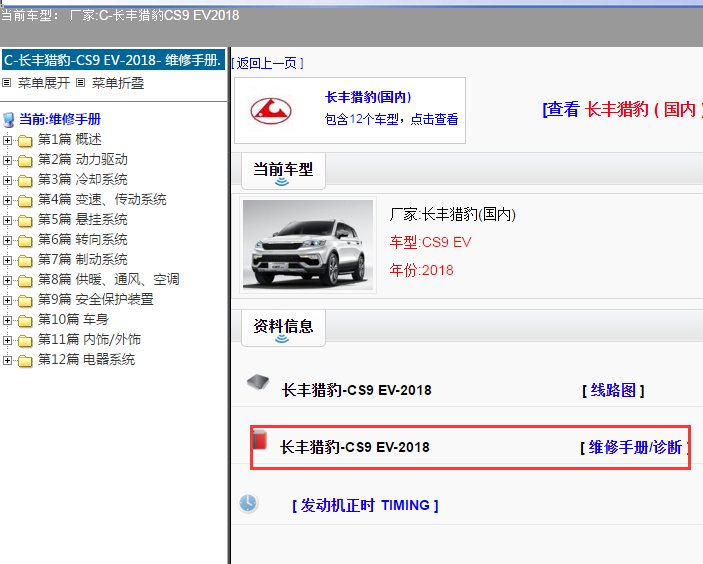The height and width of the screenshot is (564, 703).
Task: Click folder icon of 第5篇 悬挂系统
Action: click(25, 221)
